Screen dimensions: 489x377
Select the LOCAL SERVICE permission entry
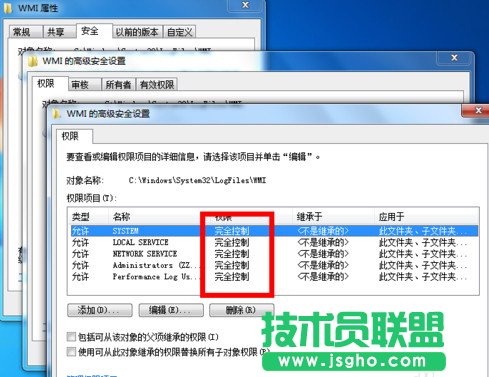click(x=274, y=242)
